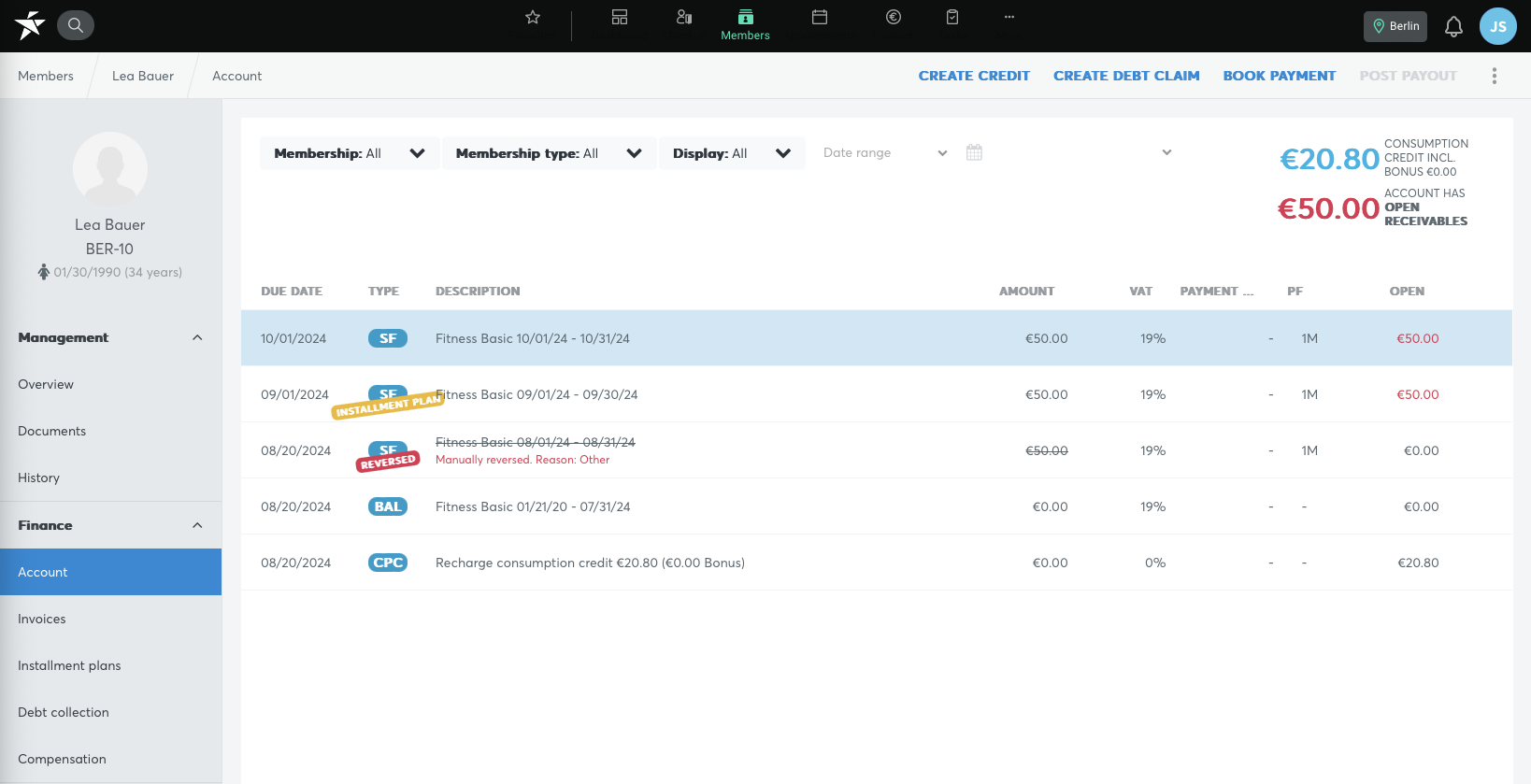Select Fitness Basic 01/21/20 - 07/31/24 entry

click(x=533, y=506)
